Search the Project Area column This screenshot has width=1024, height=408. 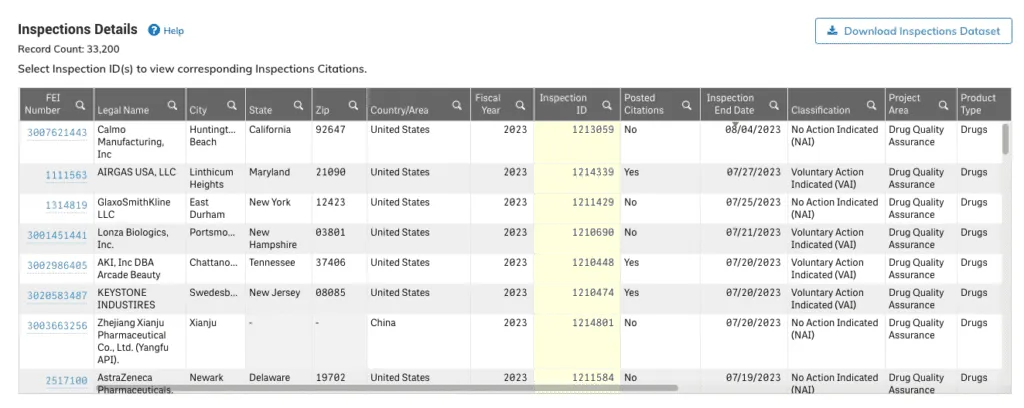(x=943, y=104)
